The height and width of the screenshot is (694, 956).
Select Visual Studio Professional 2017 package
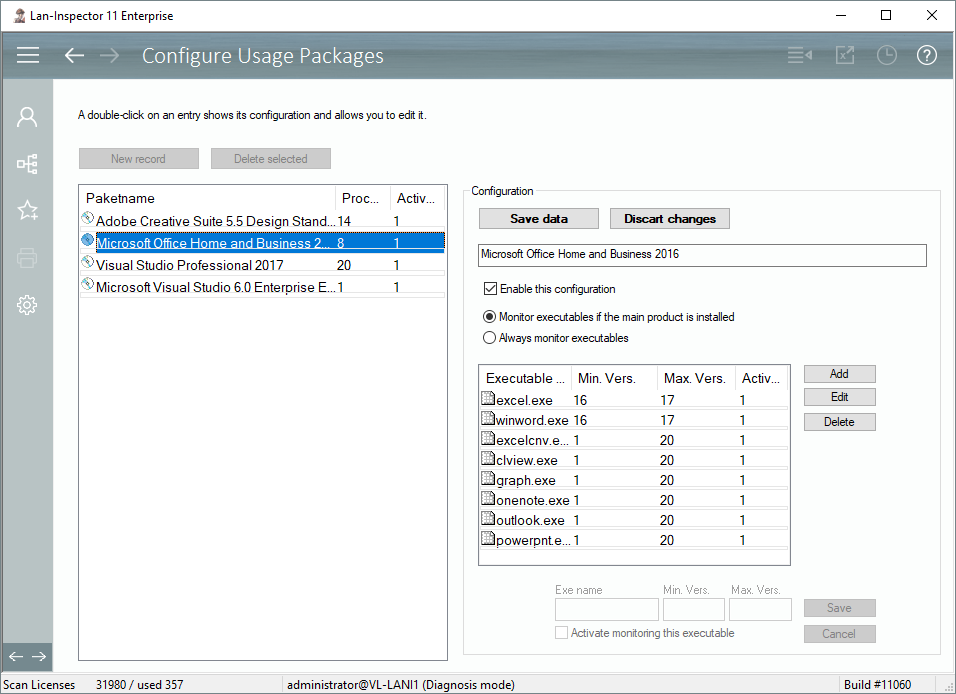pos(189,265)
